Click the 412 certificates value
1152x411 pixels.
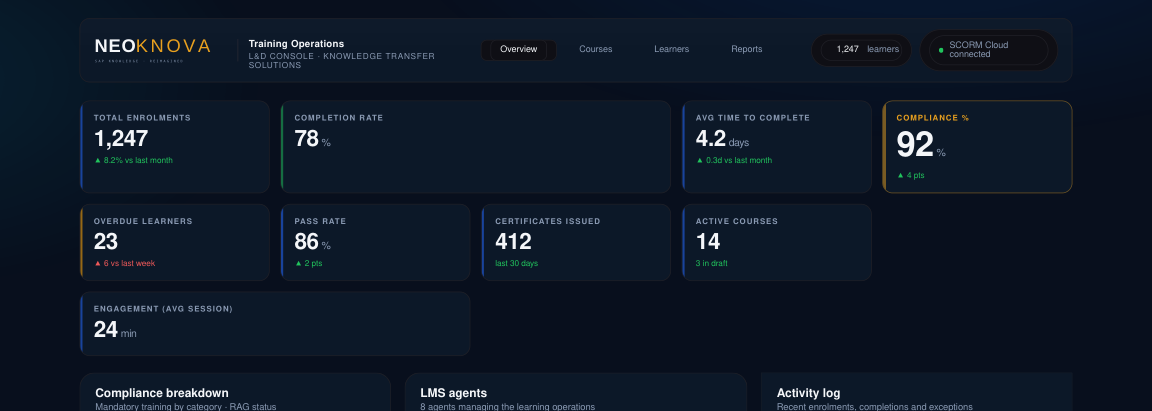pos(514,241)
